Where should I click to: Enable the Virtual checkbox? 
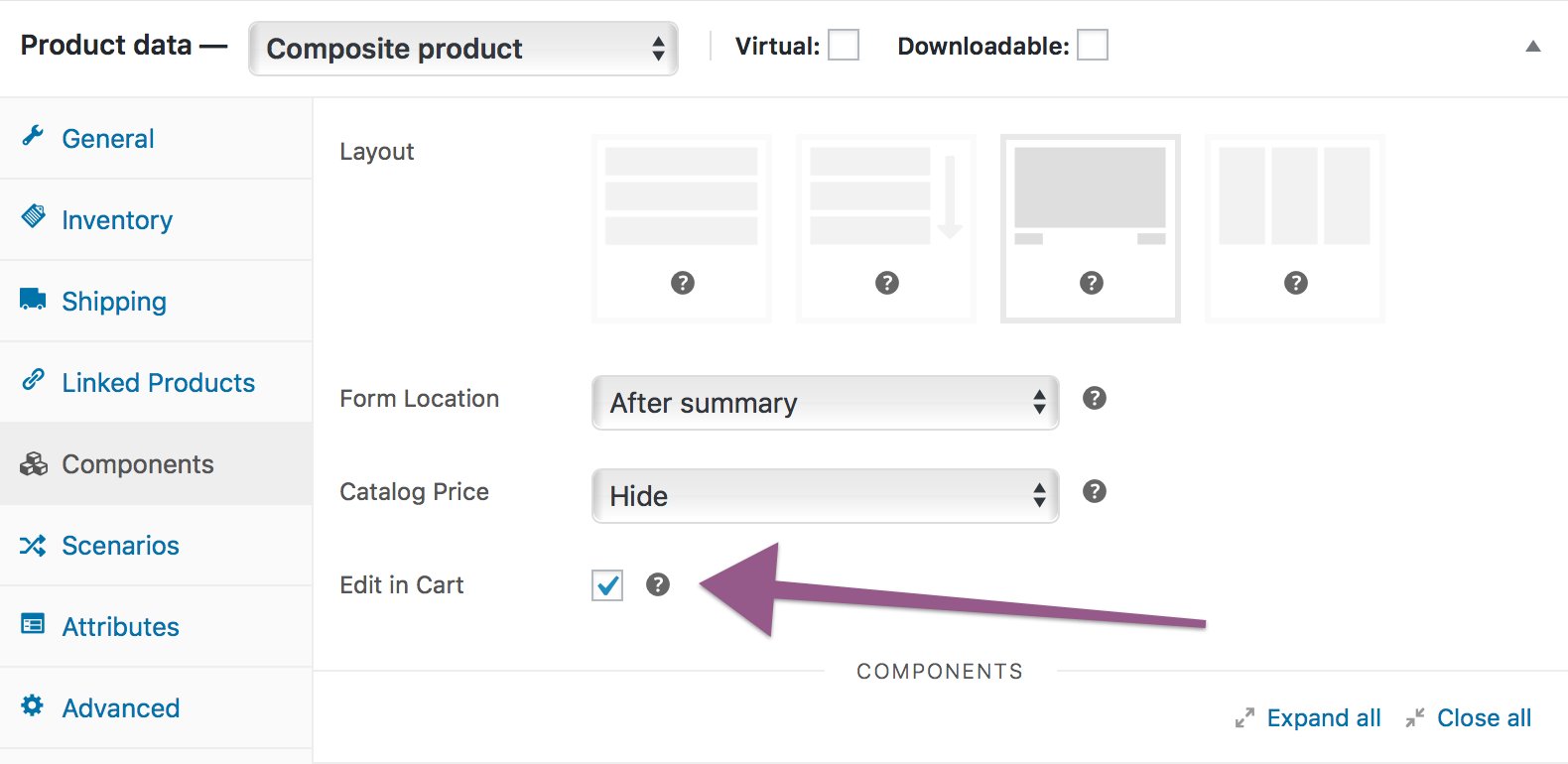point(843,46)
